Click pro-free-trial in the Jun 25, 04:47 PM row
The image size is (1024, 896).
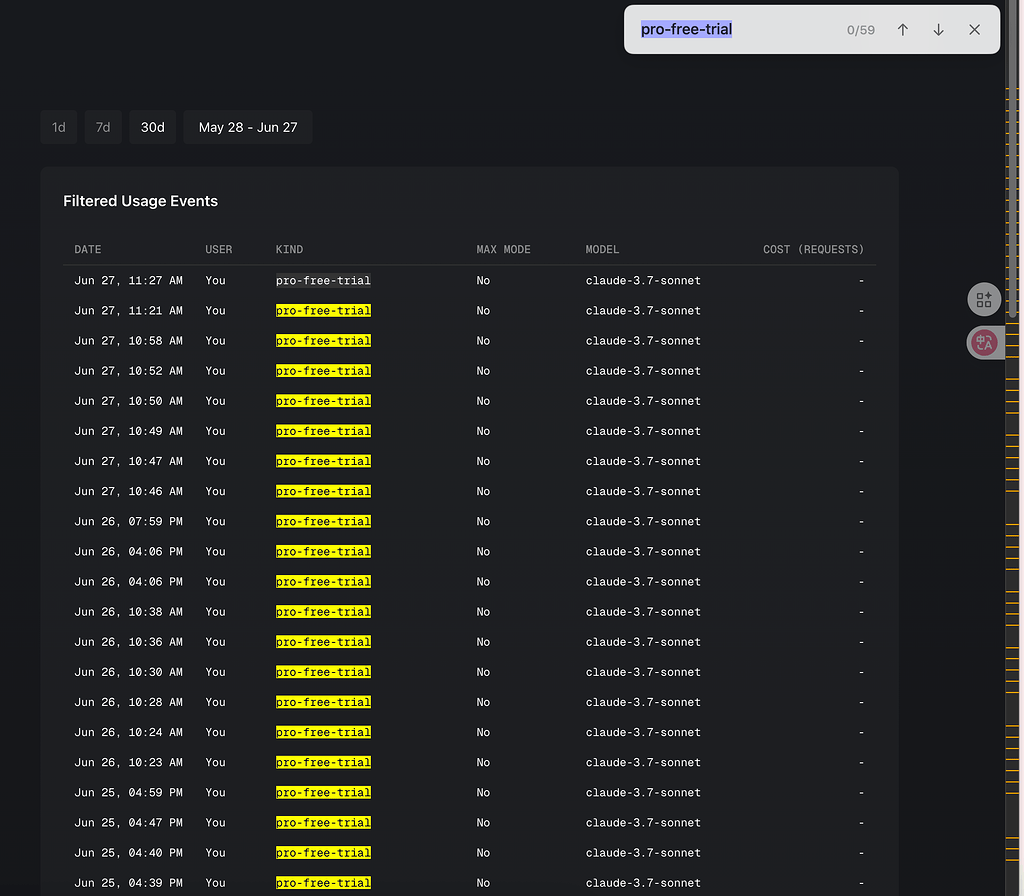coord(323,823)
